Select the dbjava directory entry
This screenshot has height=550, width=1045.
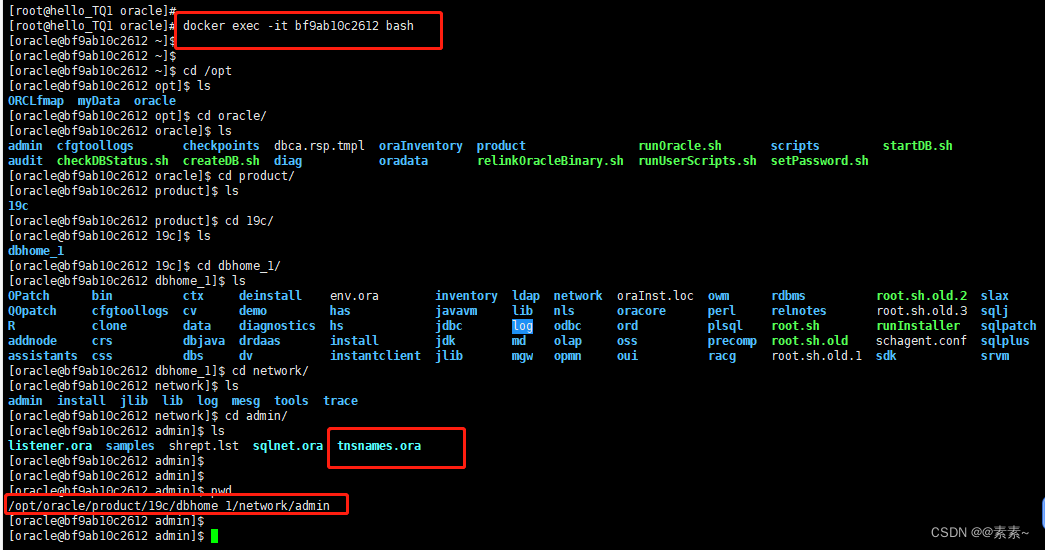point(204,341)
